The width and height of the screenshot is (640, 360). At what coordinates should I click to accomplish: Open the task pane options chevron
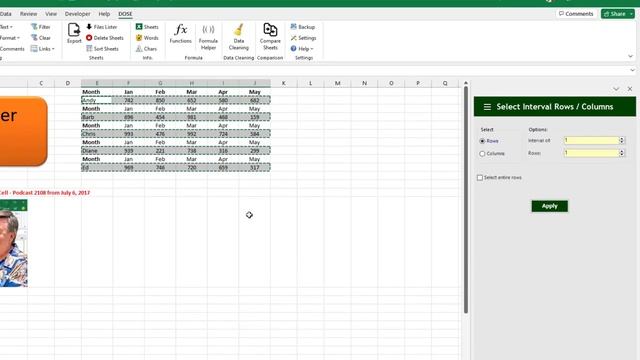point(616,89)
